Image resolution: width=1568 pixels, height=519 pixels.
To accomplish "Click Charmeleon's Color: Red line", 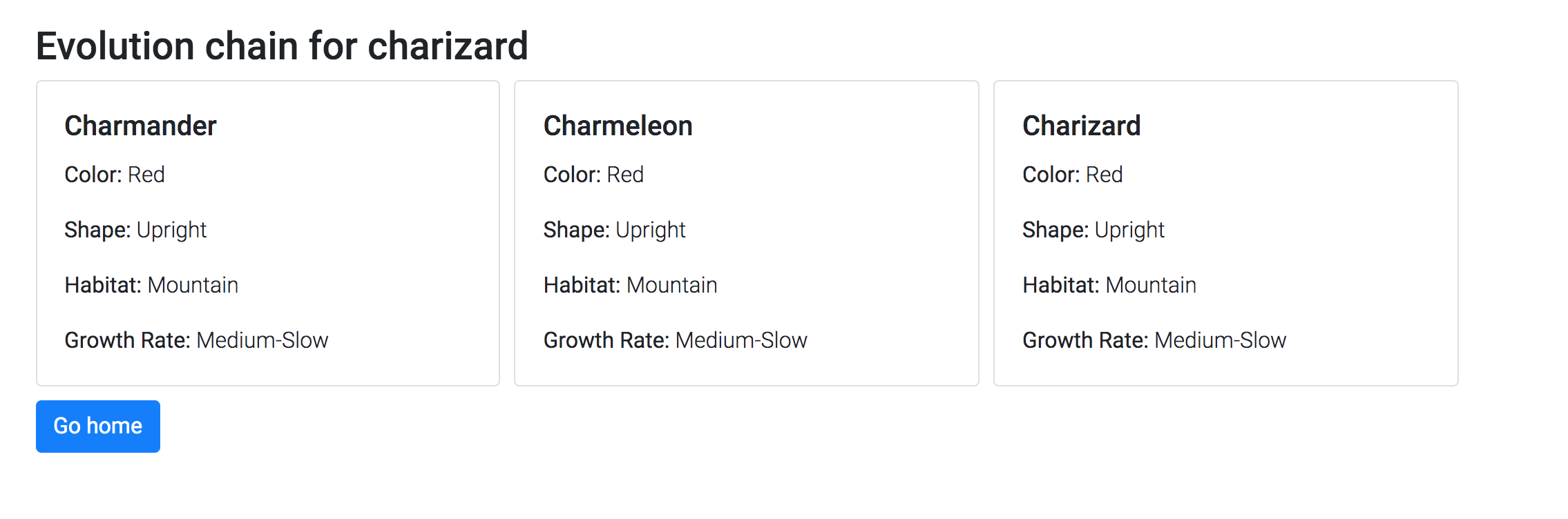I will pyautogui.click(x=593, y=175).
